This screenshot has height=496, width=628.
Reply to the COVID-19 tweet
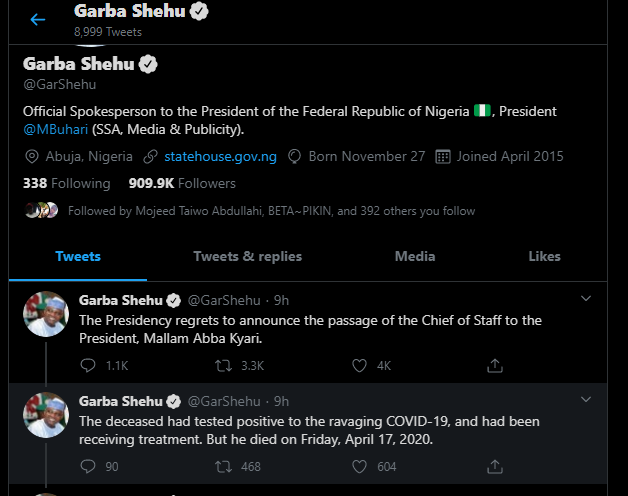87,466
